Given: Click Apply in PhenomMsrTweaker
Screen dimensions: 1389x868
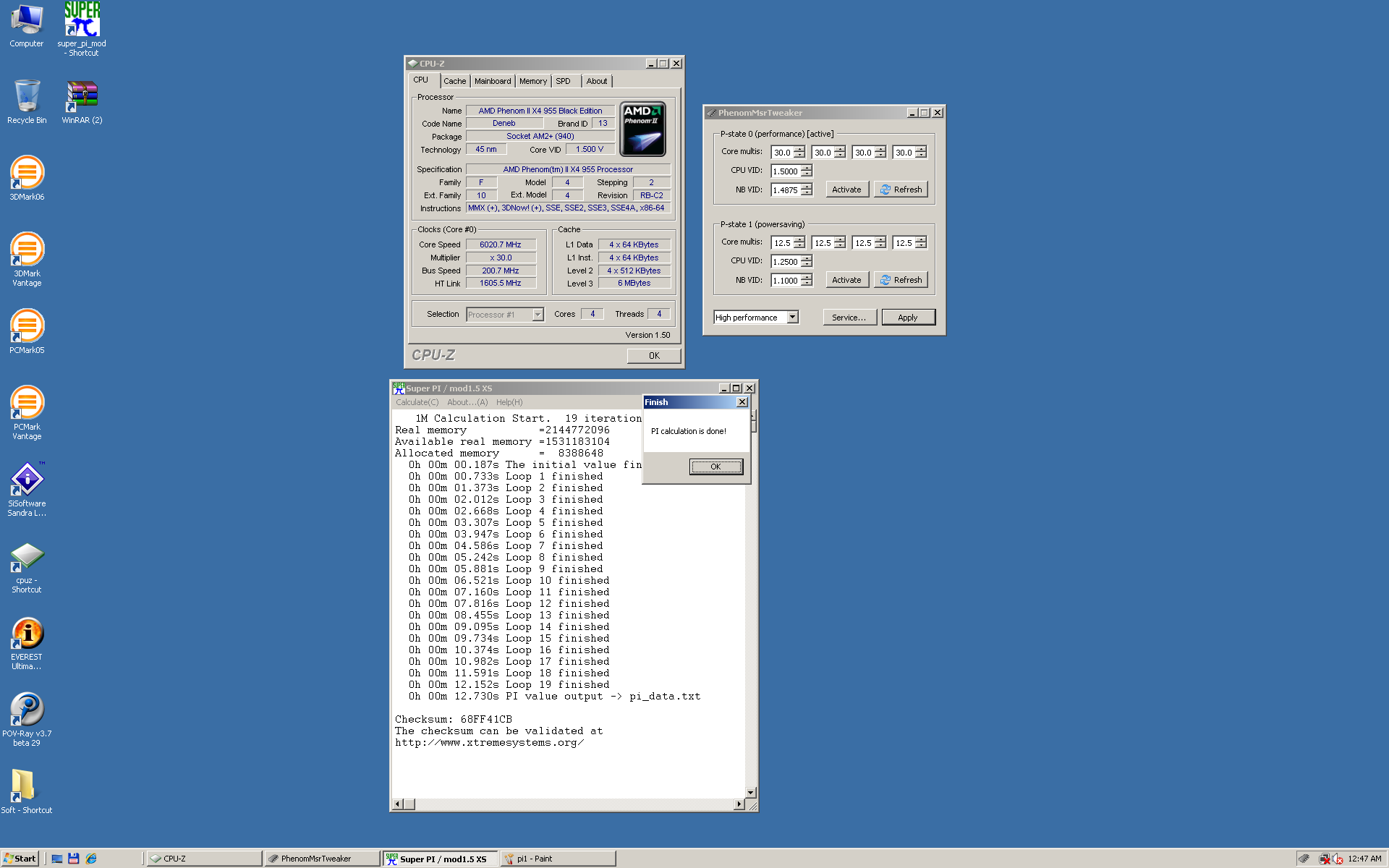Looking at the screenshot, I should [908, 317].
